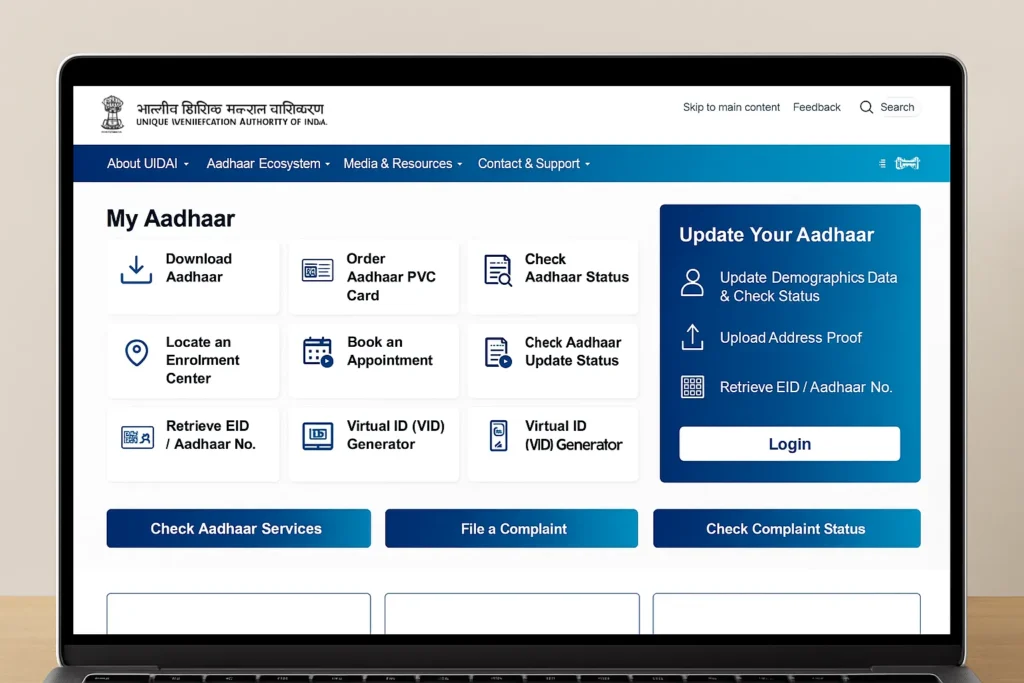Screen dimensions: 1024x683
Task: Click the Locate an Enrolment Center text
Action: [202, 360]
